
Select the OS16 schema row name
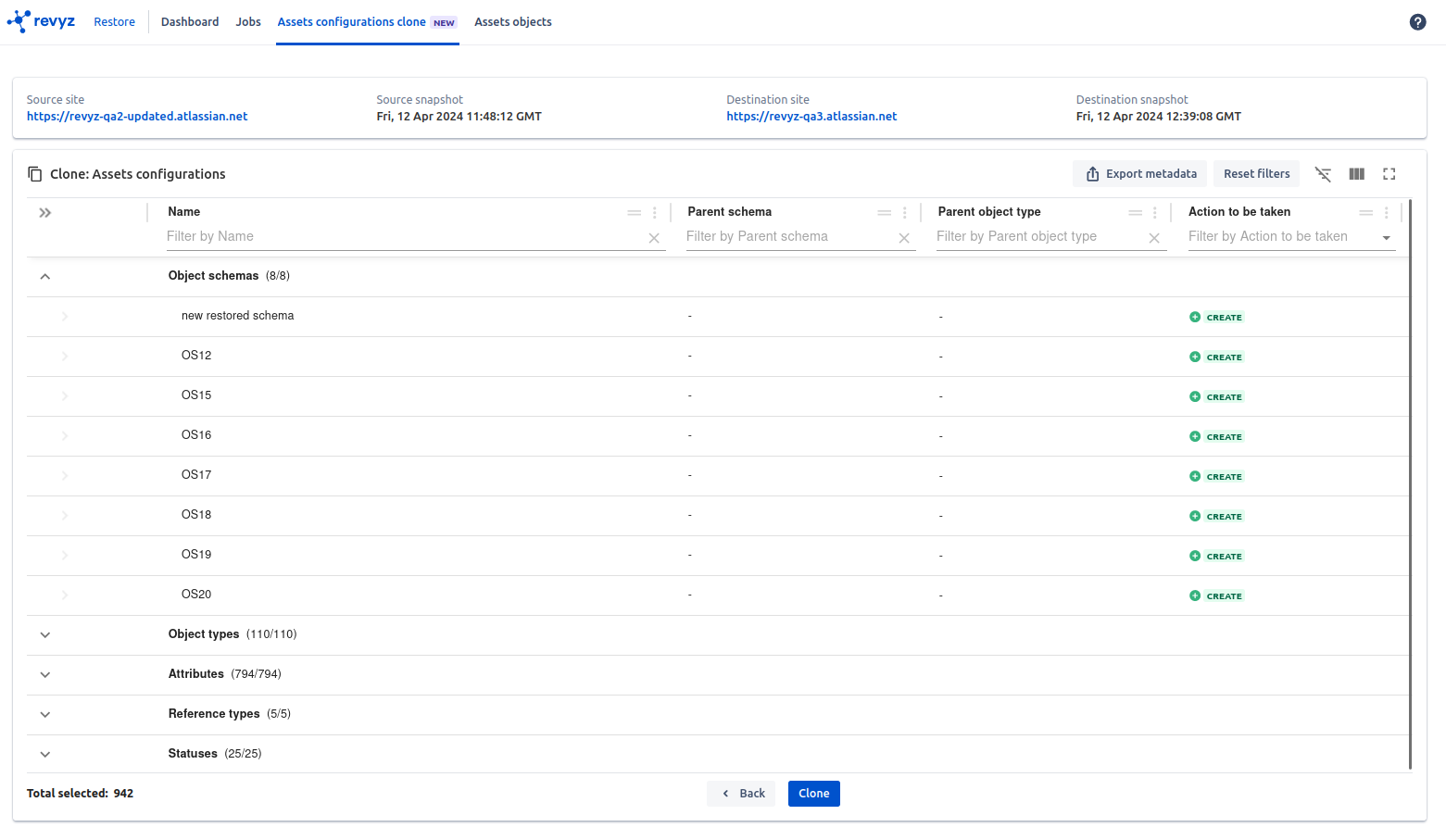(196, 435)
